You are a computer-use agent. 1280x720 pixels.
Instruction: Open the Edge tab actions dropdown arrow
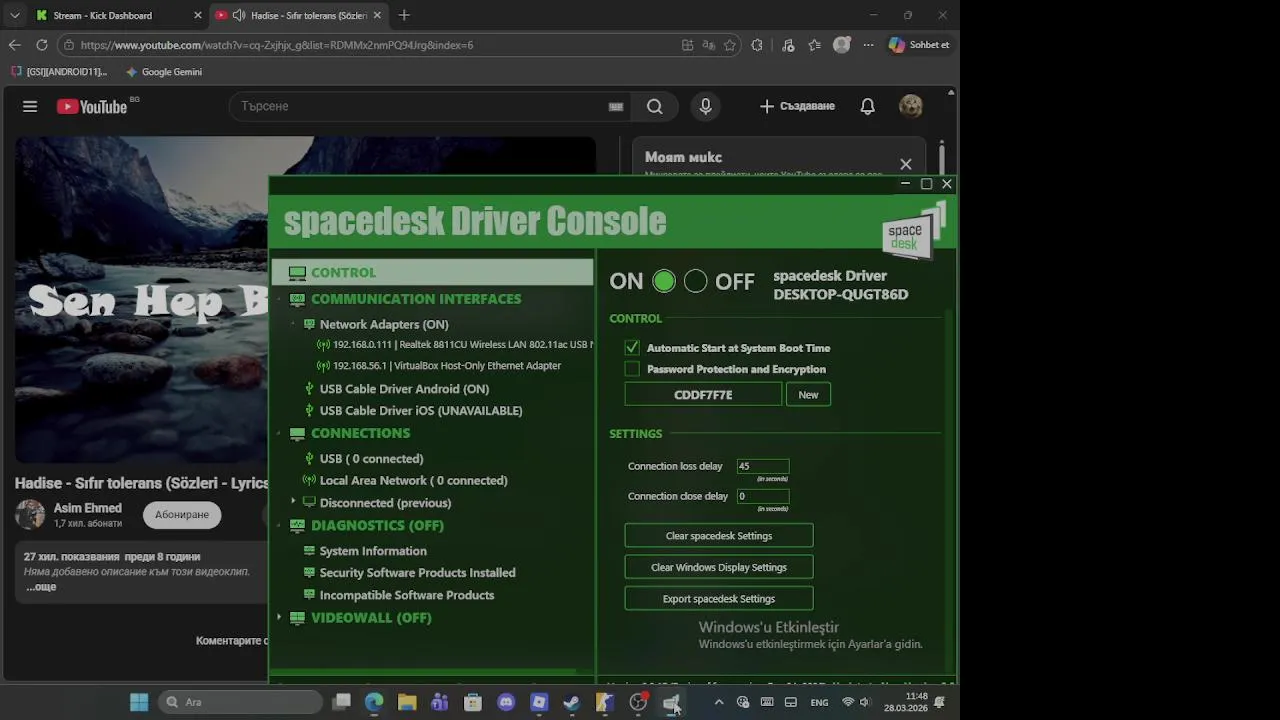click(14, 15)
